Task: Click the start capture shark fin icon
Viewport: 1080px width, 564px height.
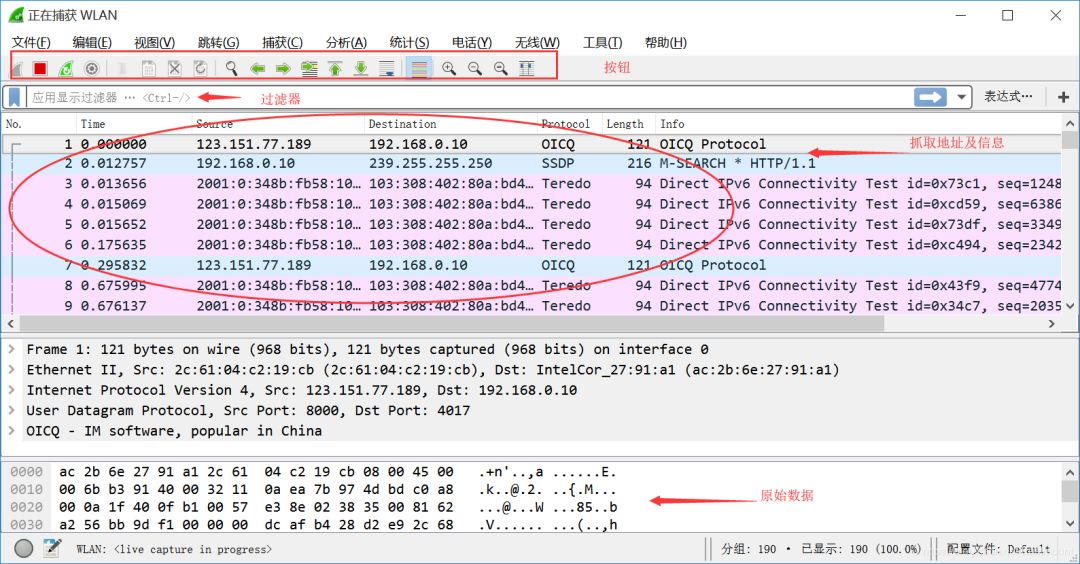Action: click(x=19, y=68)
